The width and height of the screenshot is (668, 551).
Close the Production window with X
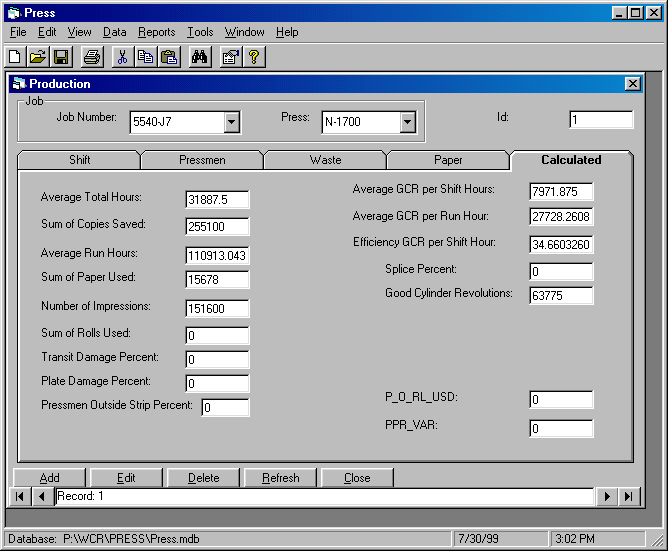coord(633,84)
